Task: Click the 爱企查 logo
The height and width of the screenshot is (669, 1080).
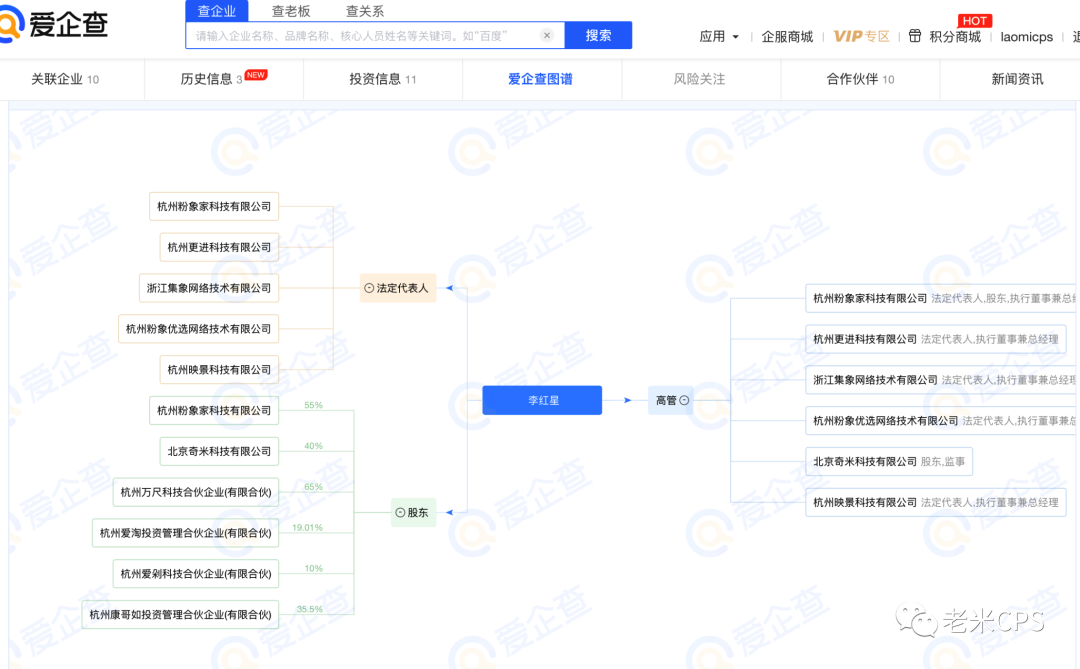Action: coord(54,24)
